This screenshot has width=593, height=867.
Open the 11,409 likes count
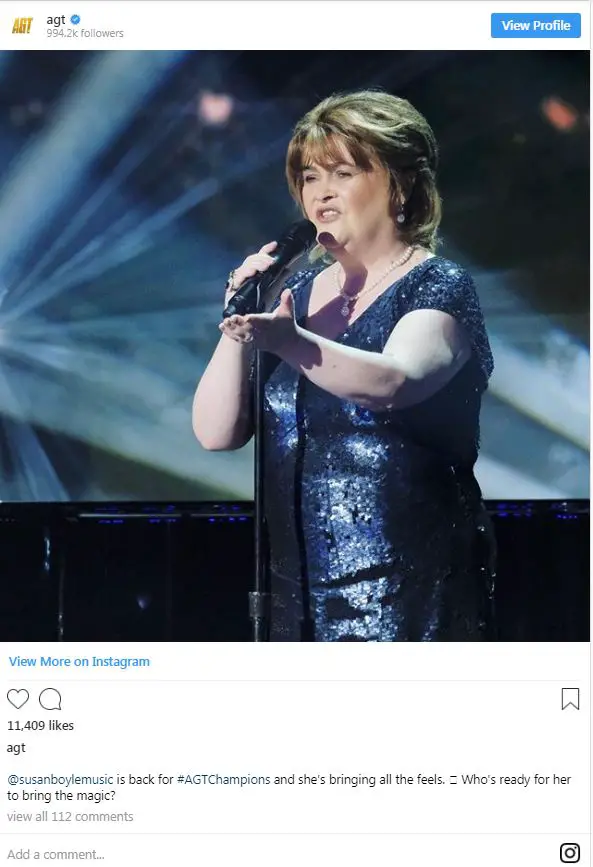(x=40, y=725)
